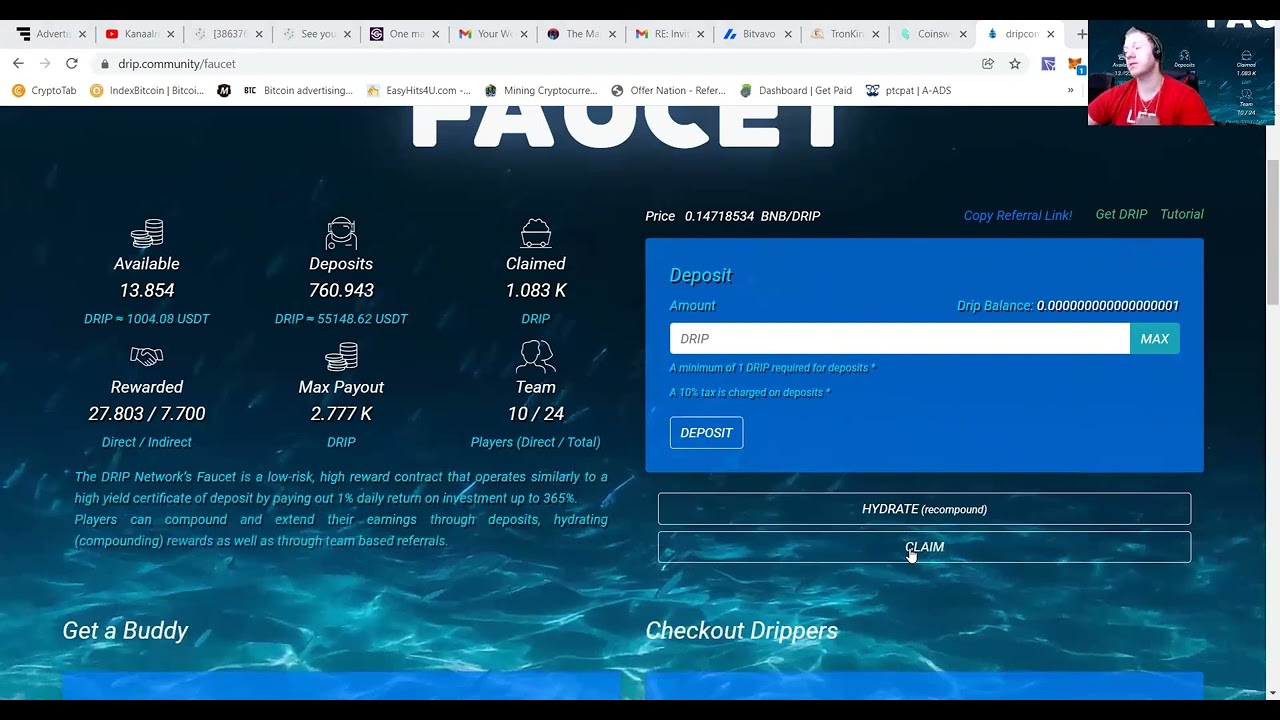Close the Advertising tab
Screen dimensions: 1280x720
point(83,34)
